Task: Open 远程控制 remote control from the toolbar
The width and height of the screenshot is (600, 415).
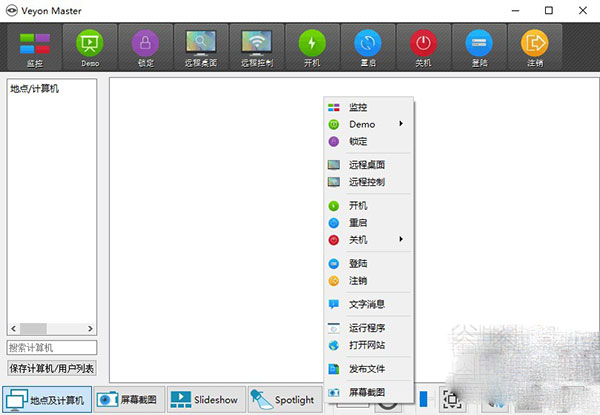Action: (x=257, y=47)
